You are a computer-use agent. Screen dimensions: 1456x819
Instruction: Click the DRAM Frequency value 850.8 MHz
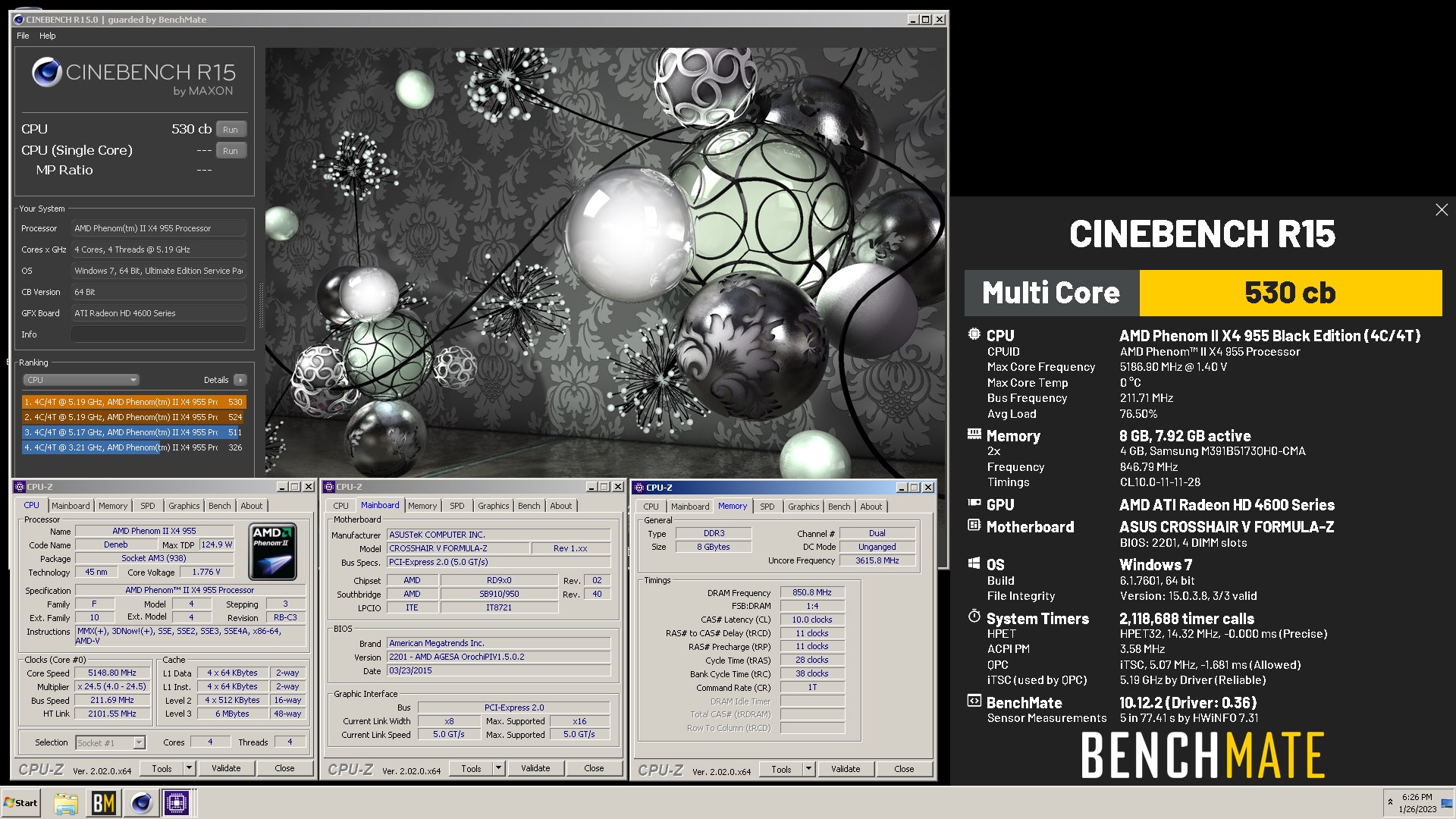pos(812,592)
